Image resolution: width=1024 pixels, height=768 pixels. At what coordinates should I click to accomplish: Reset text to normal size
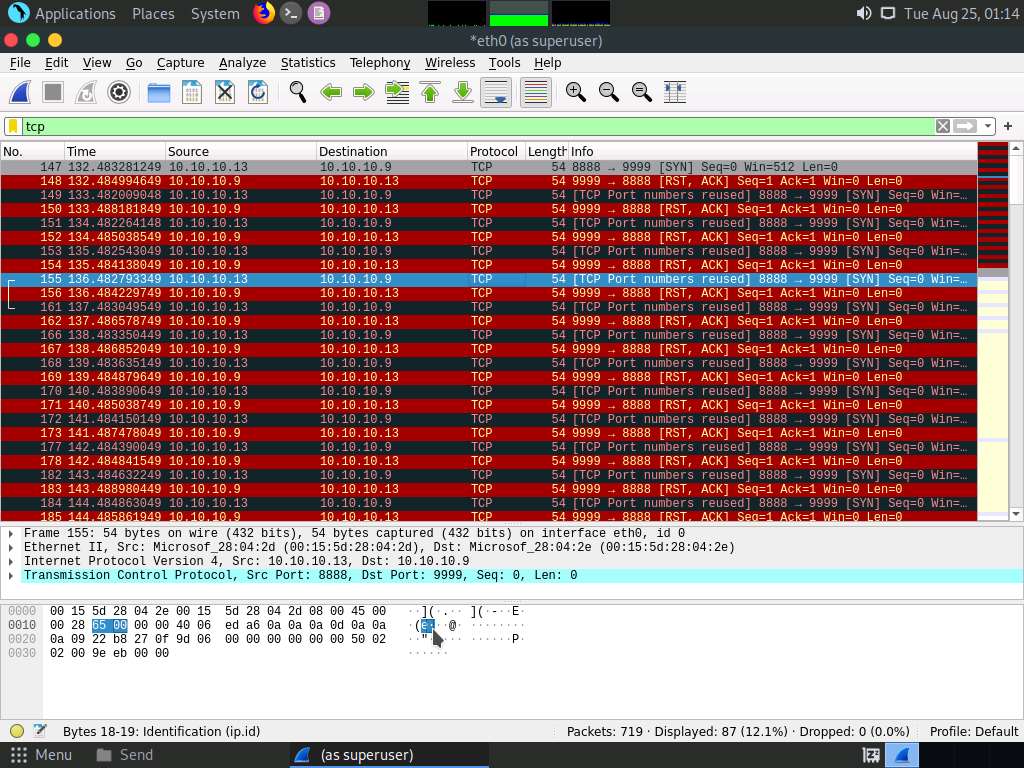point(642,92)
